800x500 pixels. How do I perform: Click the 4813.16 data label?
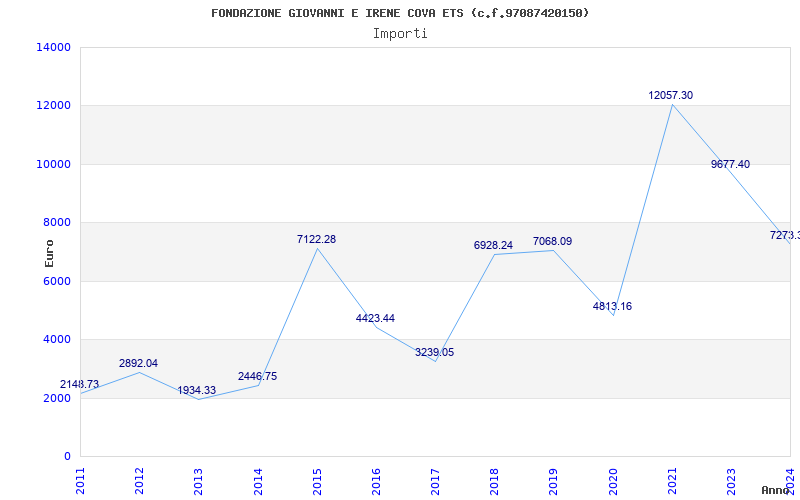click(x=612, y=307)
